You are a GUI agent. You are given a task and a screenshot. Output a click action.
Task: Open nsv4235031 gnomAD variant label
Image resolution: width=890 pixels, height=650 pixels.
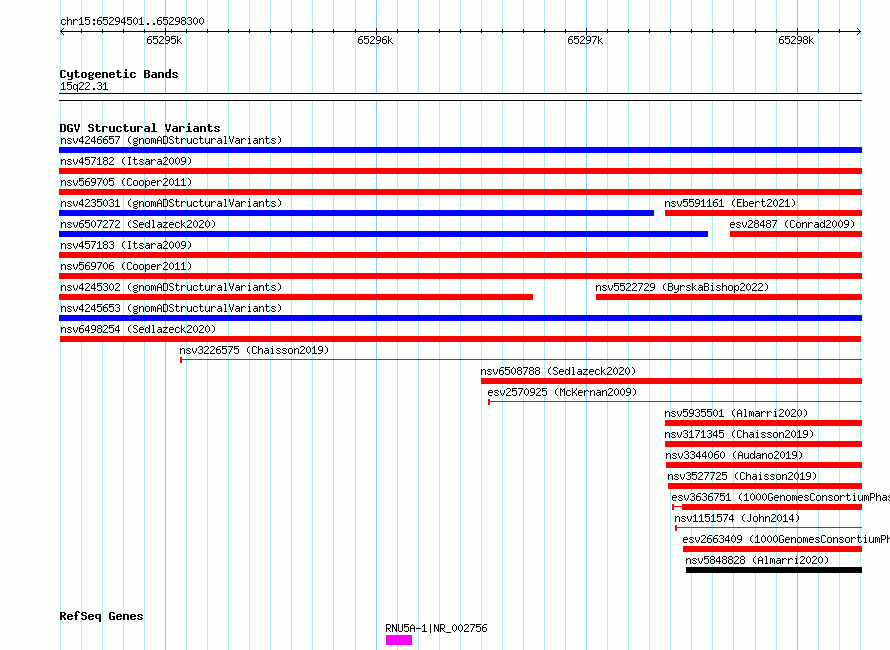click(x=171, y=203)
